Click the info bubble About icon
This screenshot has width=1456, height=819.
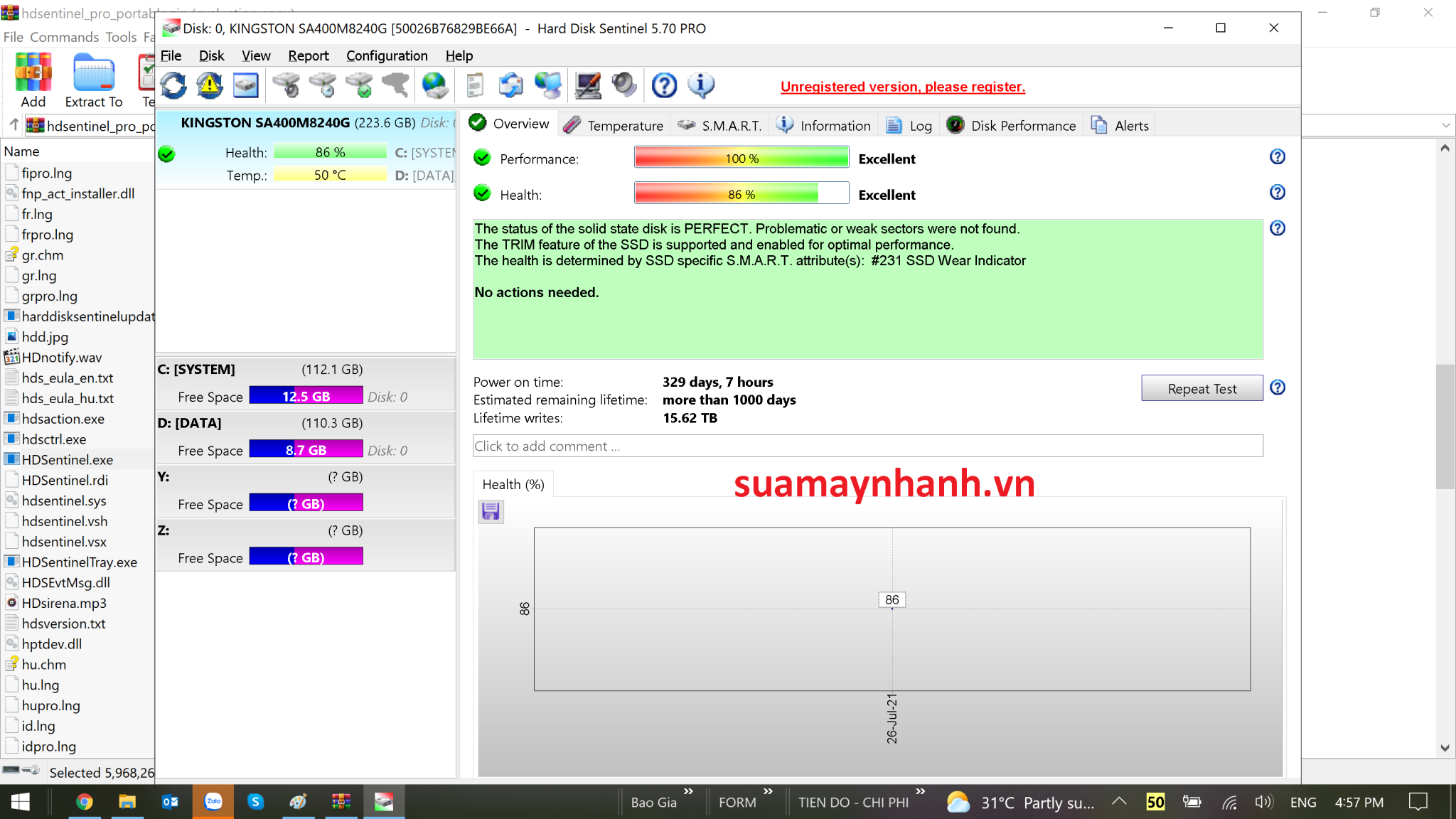[701, 85]
